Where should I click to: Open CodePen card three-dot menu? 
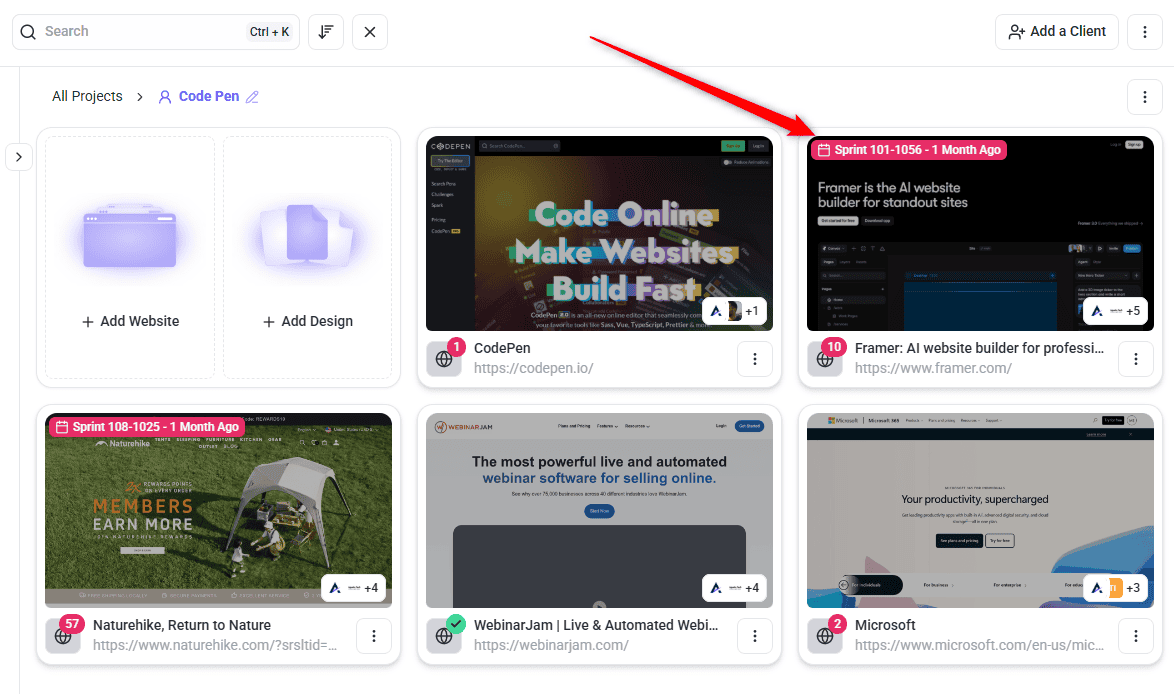[x=755, y=359]
